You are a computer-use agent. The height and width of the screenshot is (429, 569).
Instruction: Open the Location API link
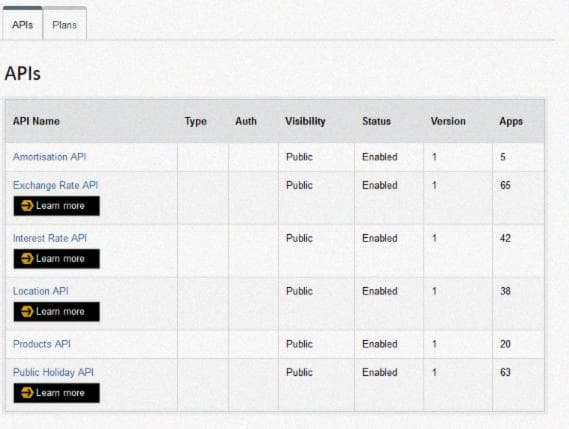(41, 291)
